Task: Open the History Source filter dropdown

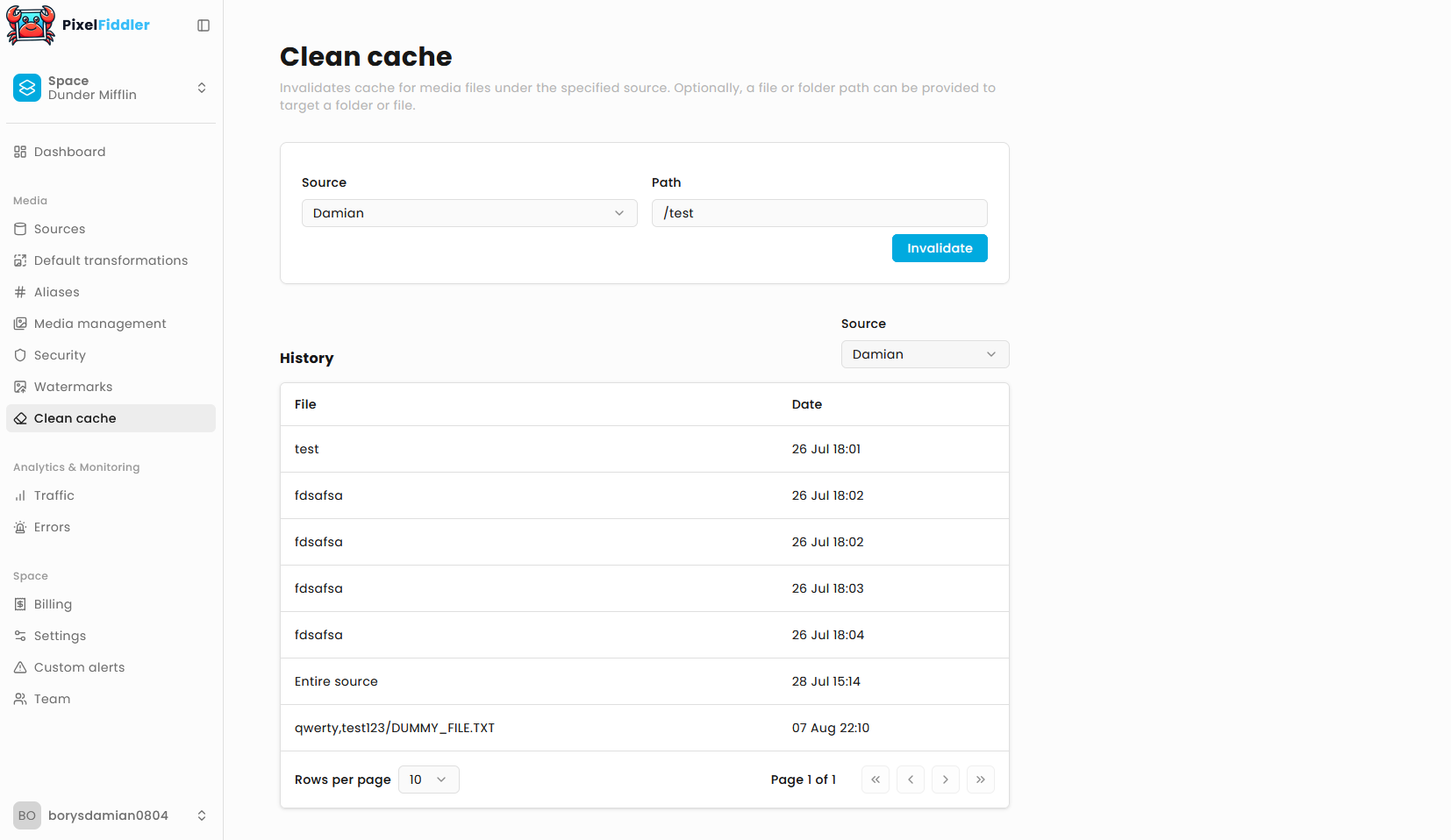Action: coord(924,354)
